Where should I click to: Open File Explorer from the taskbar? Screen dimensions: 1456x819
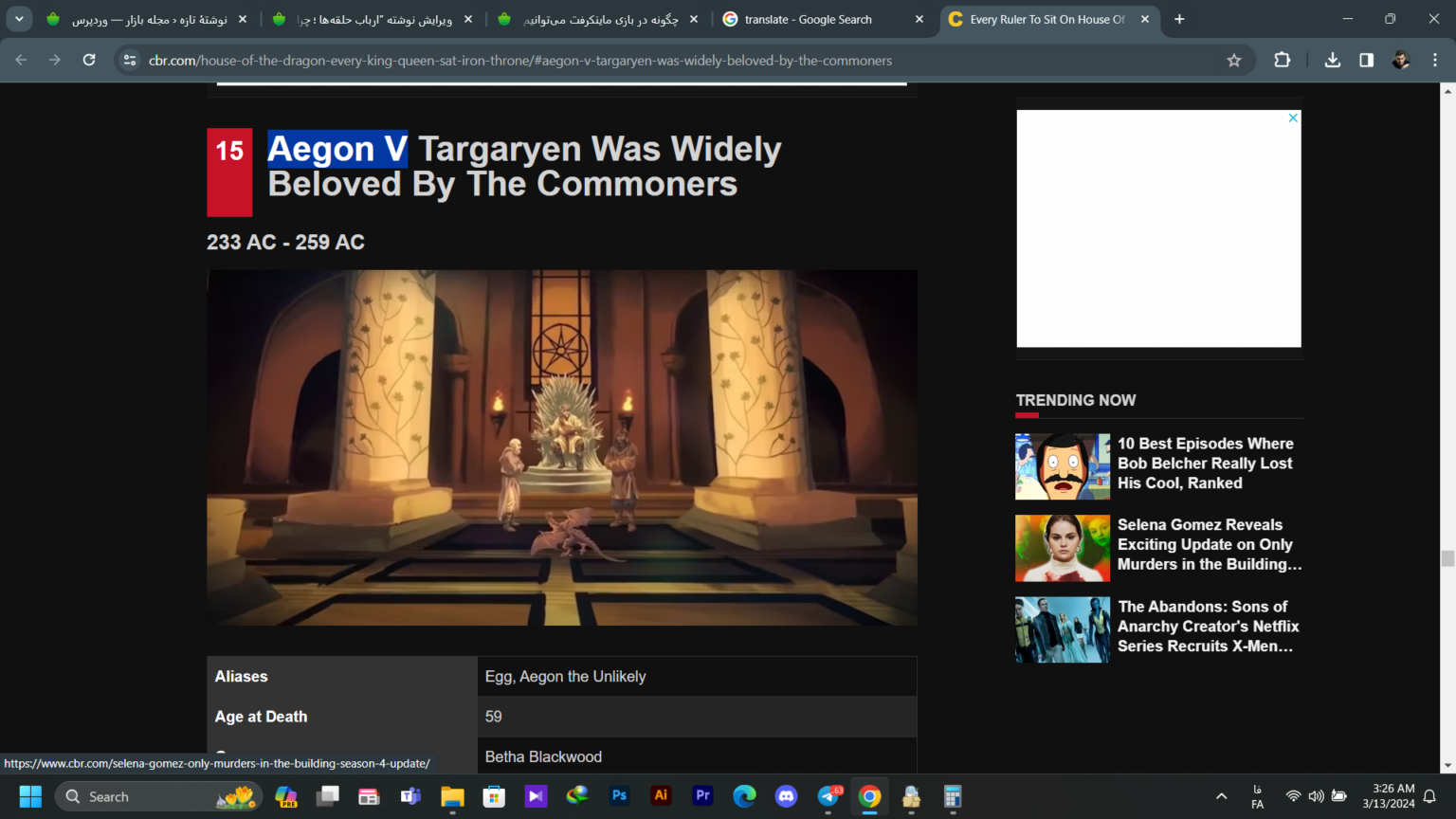click(x=453, y=796)
